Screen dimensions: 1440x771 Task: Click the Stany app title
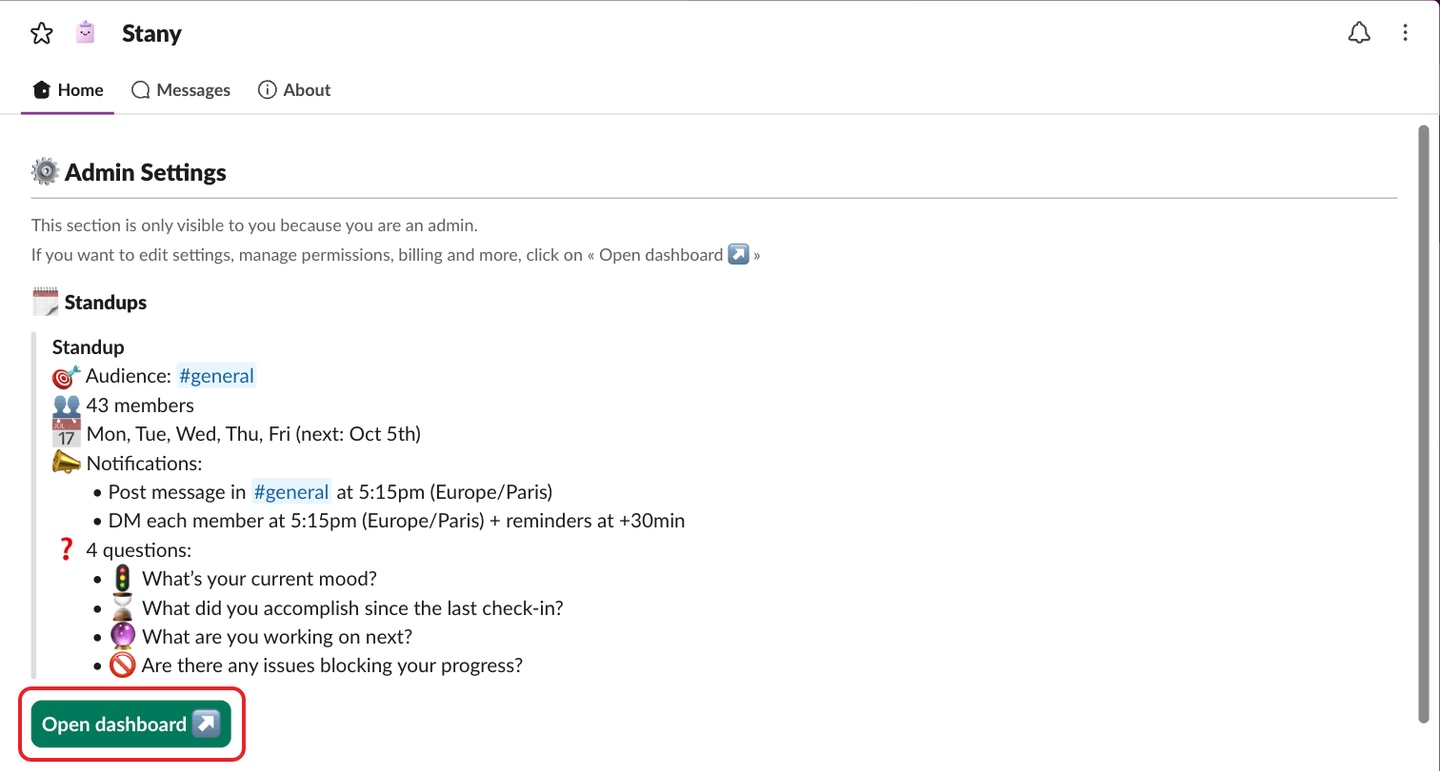152,33
